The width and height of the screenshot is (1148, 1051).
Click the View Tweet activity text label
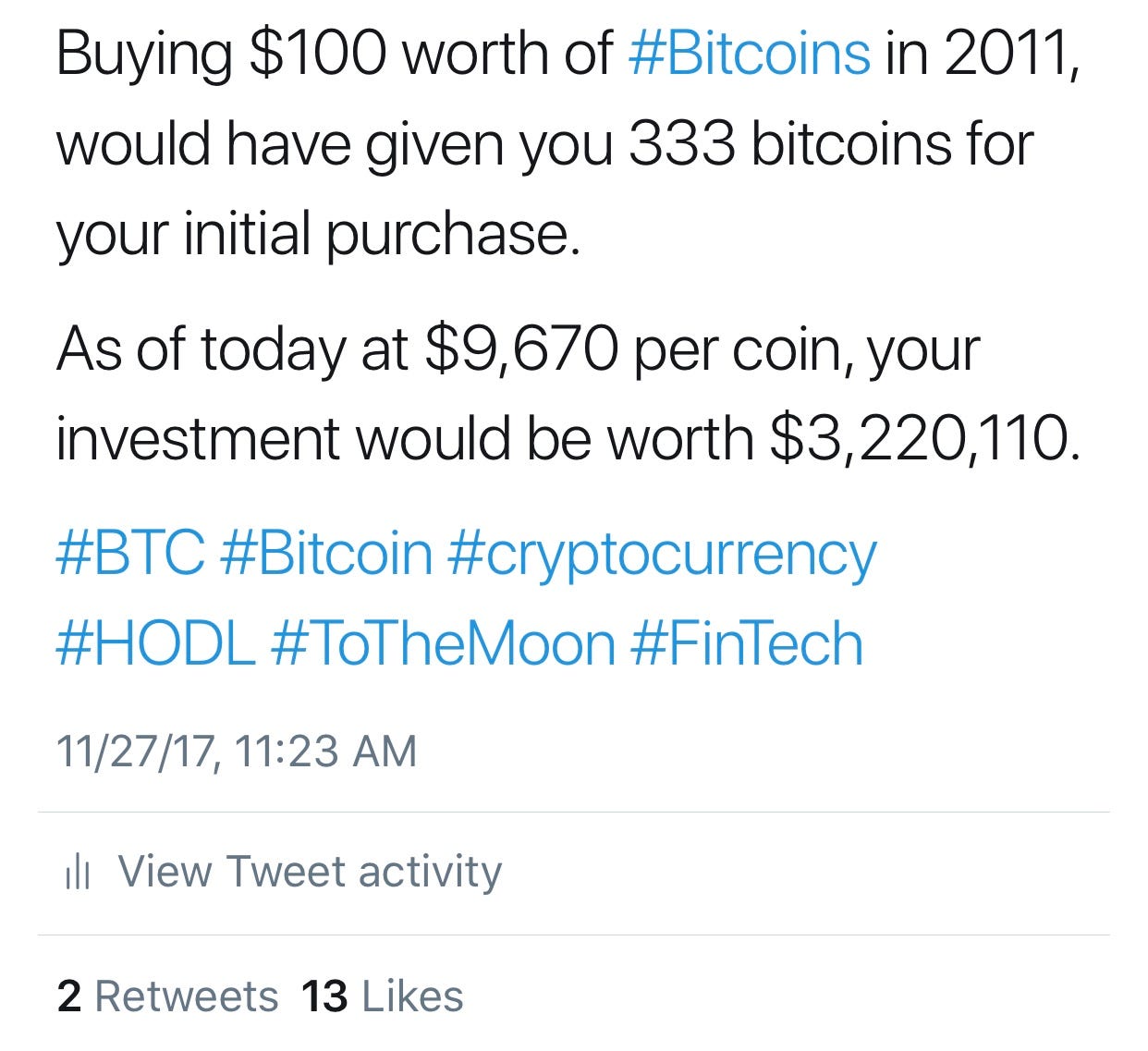(310, 870)
